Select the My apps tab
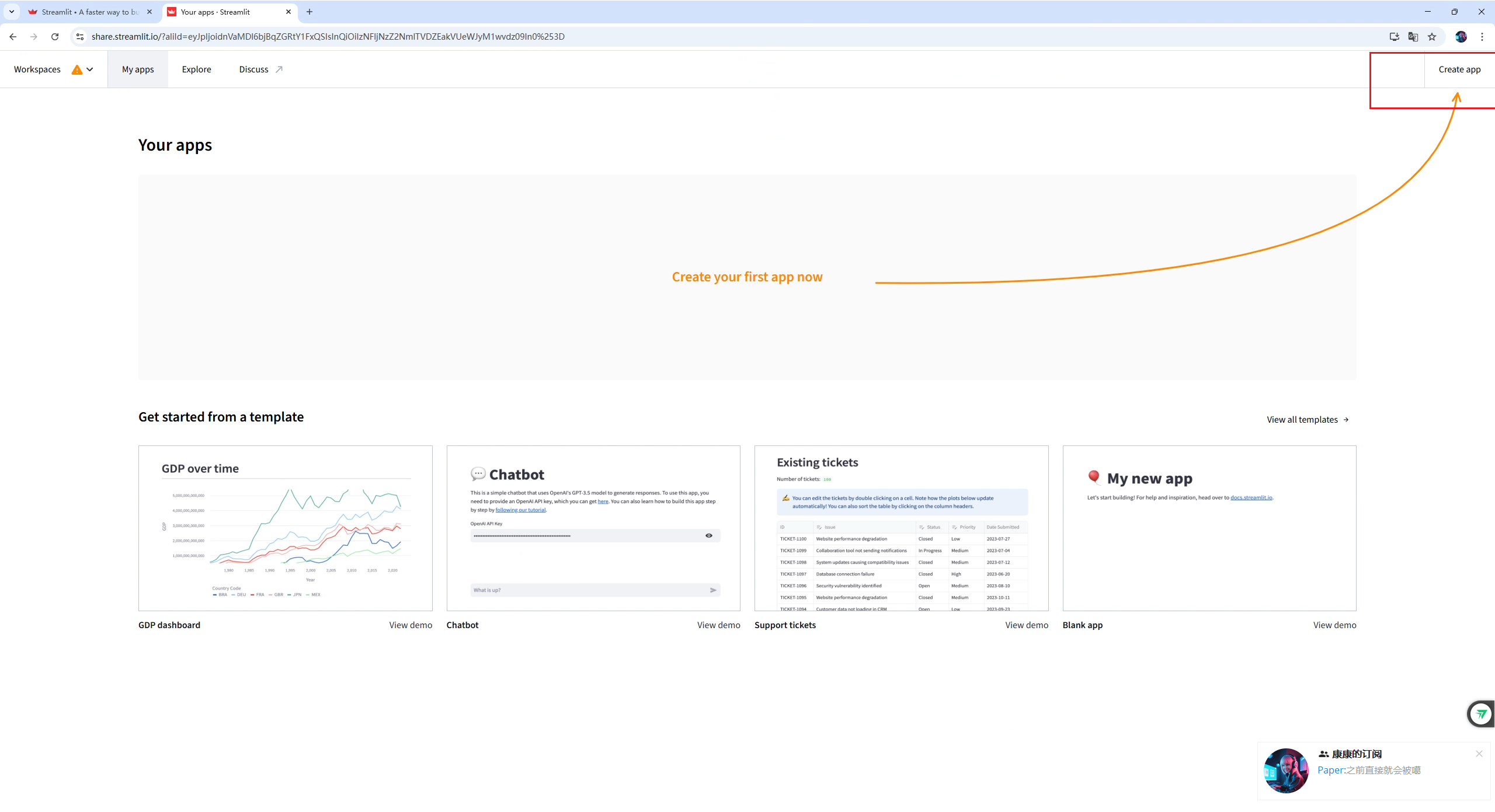Screen dimensions: 1495x812 pos(138,69)
